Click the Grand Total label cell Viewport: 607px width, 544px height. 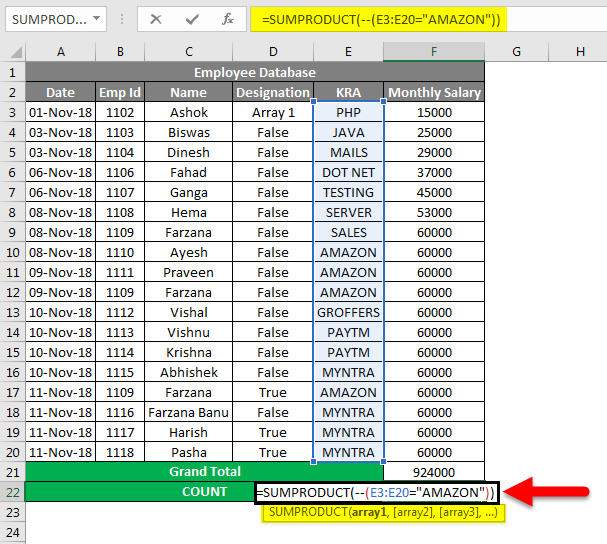tap(204, 472)
